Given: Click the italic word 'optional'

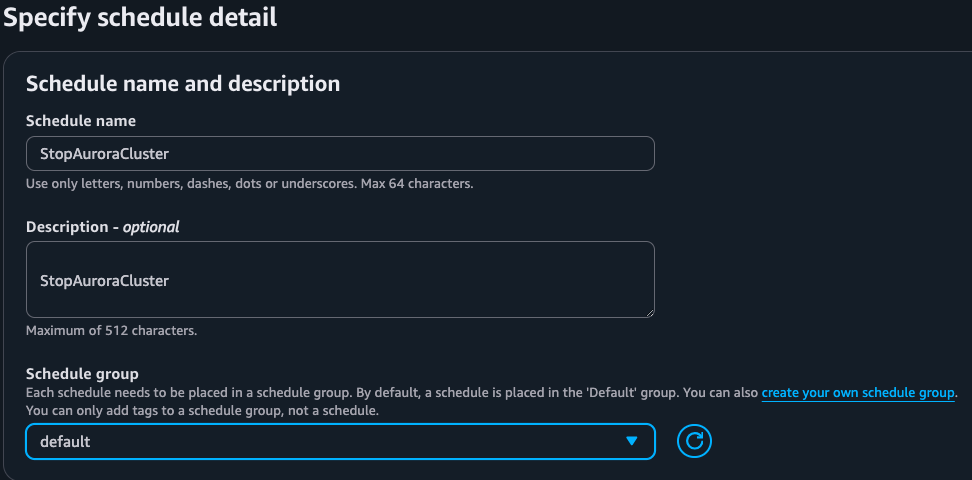Looking at the screenshot, I should 150,227.
